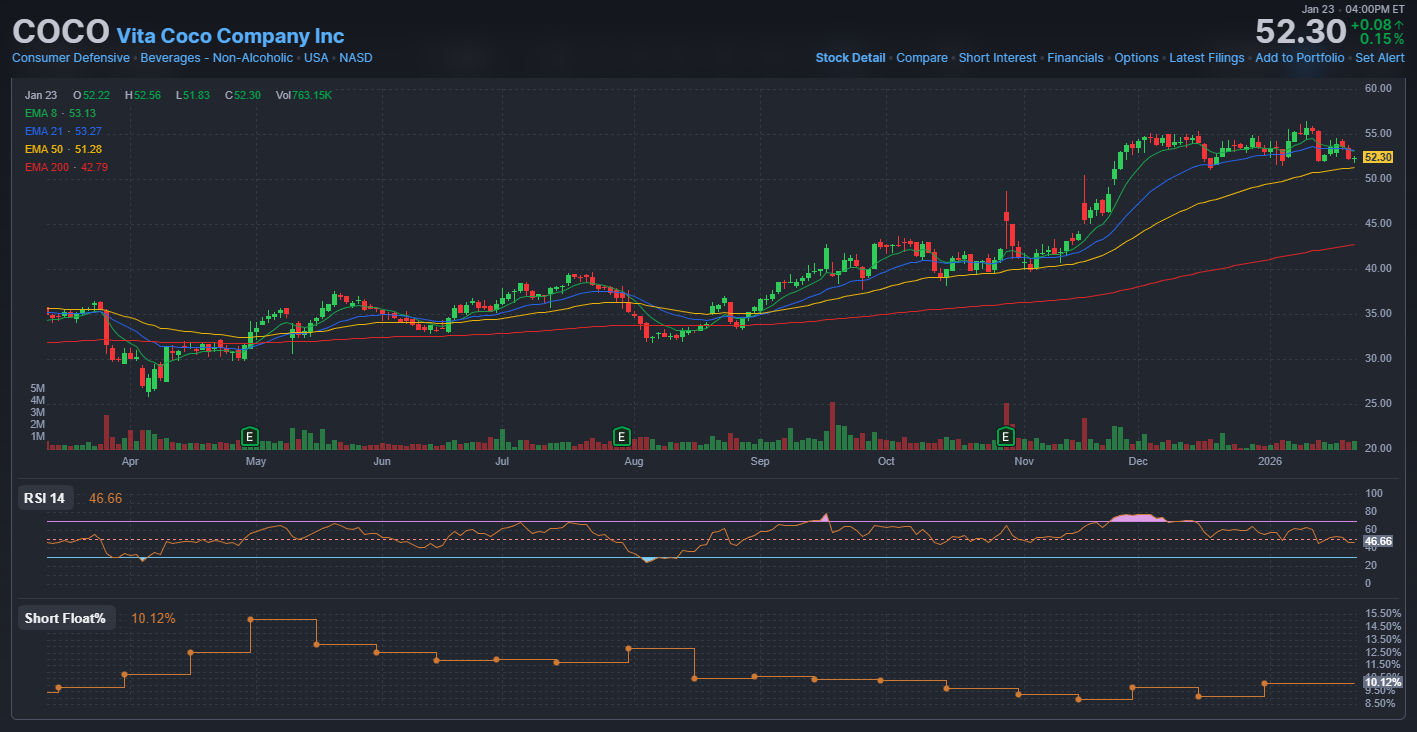Image resolution: width=1417 pixels, height=732 pixels.
Task: Click the large 52.30 last price
Action: coord(1301,31)
